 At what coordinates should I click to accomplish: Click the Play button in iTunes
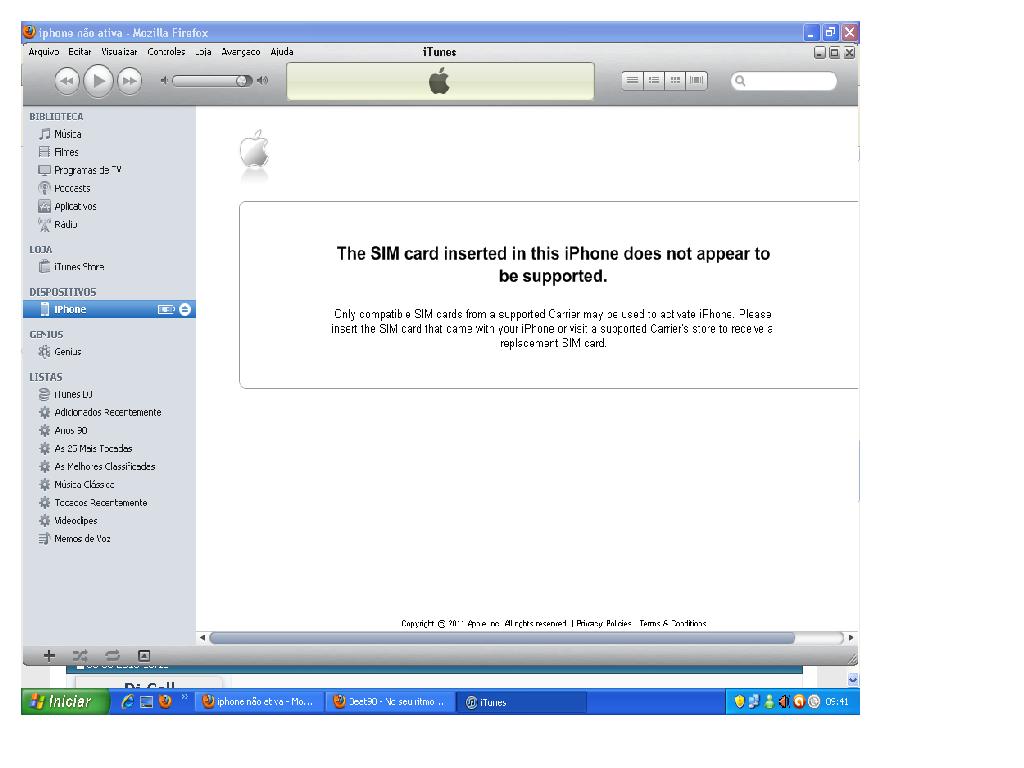[x=99, y=81]
